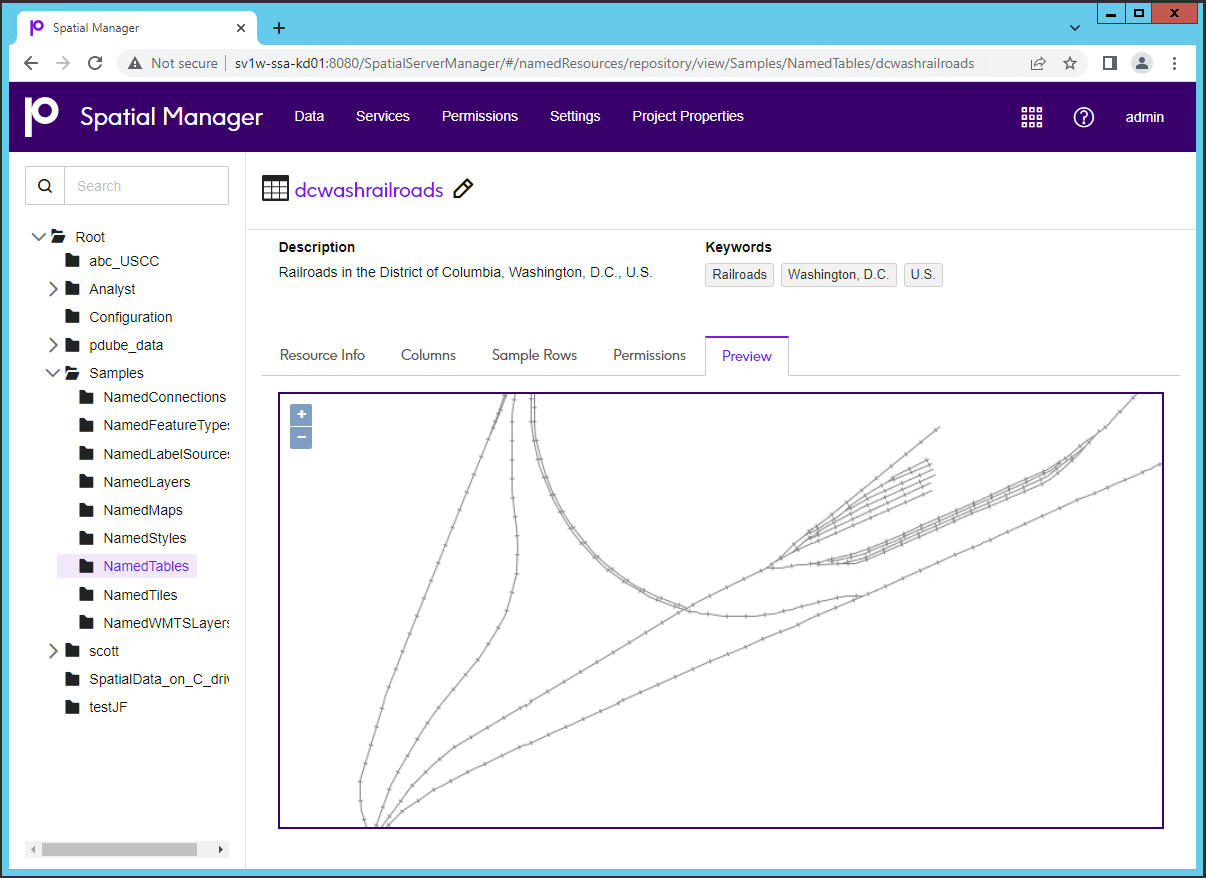Select NamedStyles folder
Screen dimensions: 1206x878
coord(145,538)
